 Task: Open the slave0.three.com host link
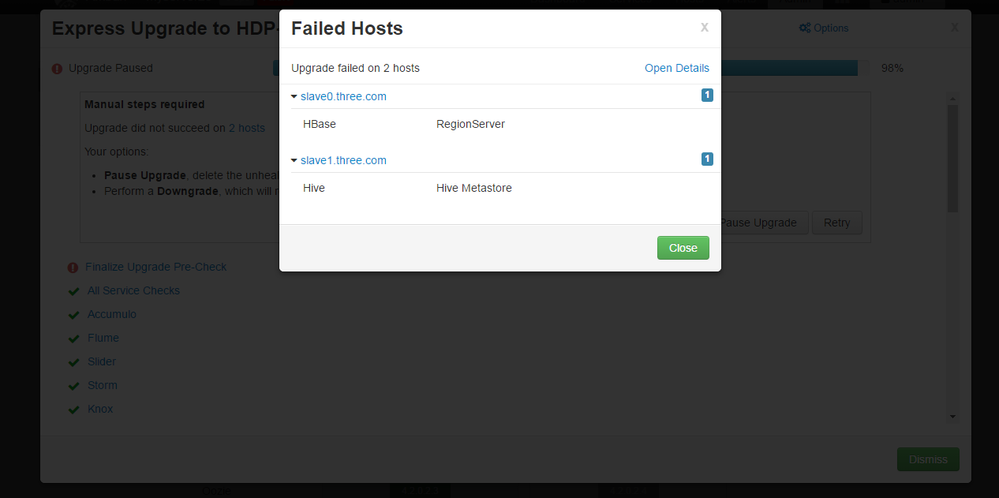[343, 97]
